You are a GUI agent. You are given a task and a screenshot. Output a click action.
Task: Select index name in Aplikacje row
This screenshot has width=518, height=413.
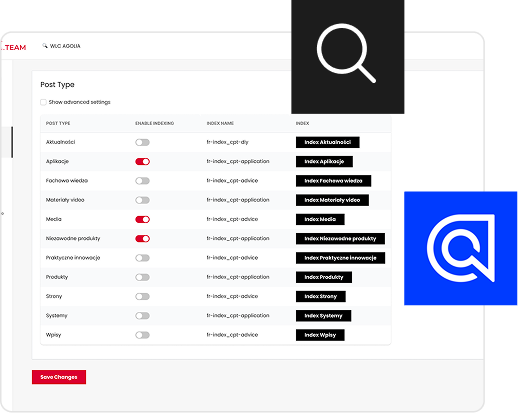pyautogui.click(x=238, y=161)
